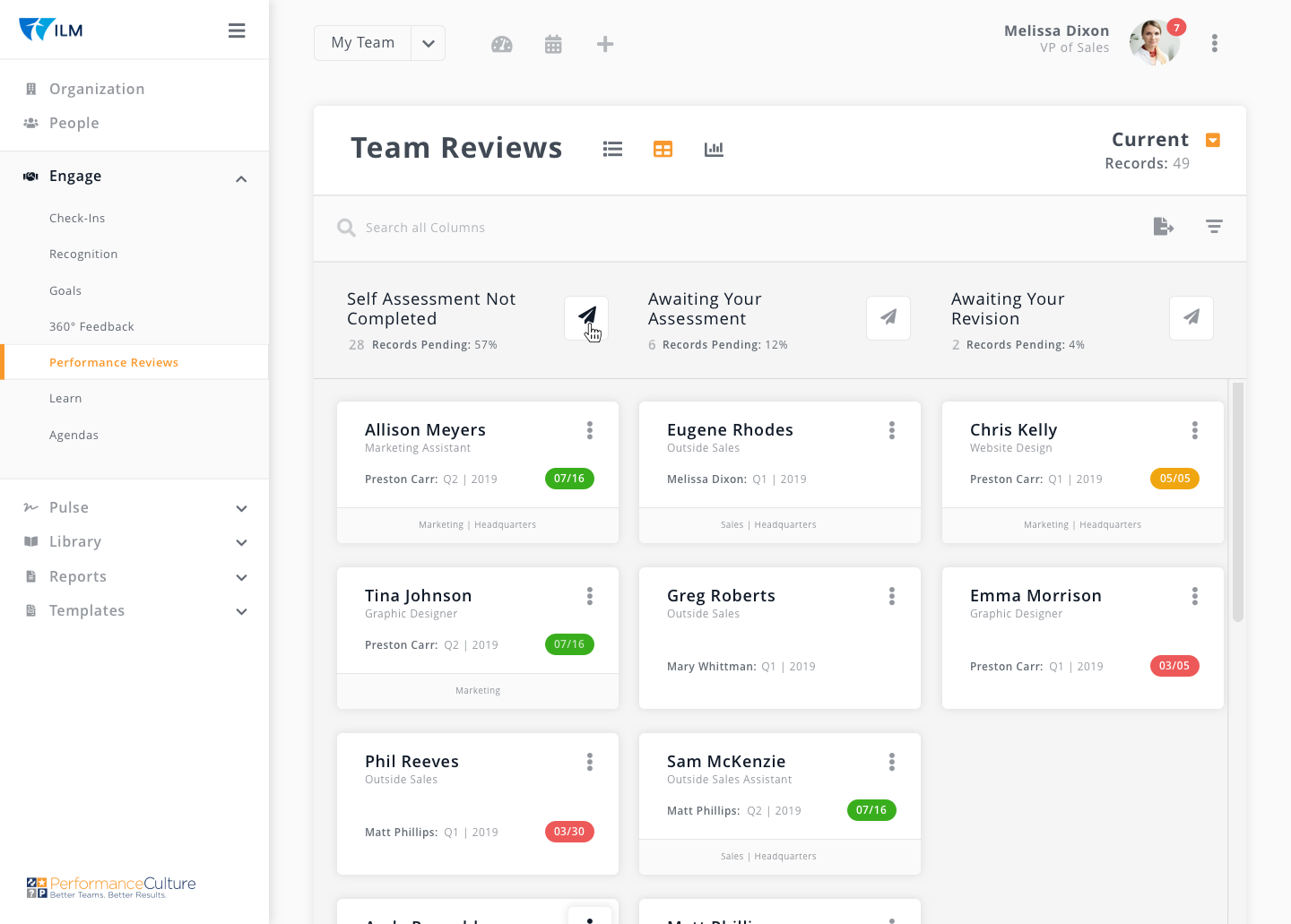Open Melissa Dixon's profile avatar
The image size is (1291, 924).
click(1154, 42)
